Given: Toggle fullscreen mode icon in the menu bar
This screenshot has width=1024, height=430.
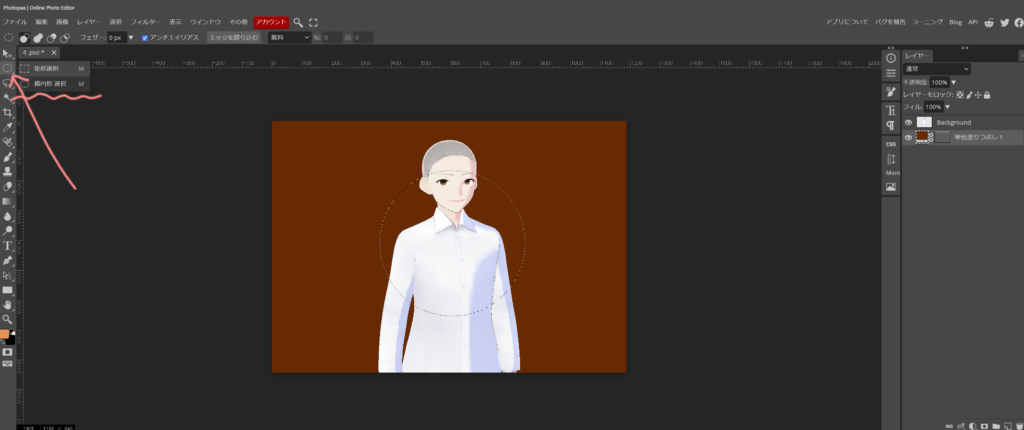Looking at the screenshot, I should (313, 21).
